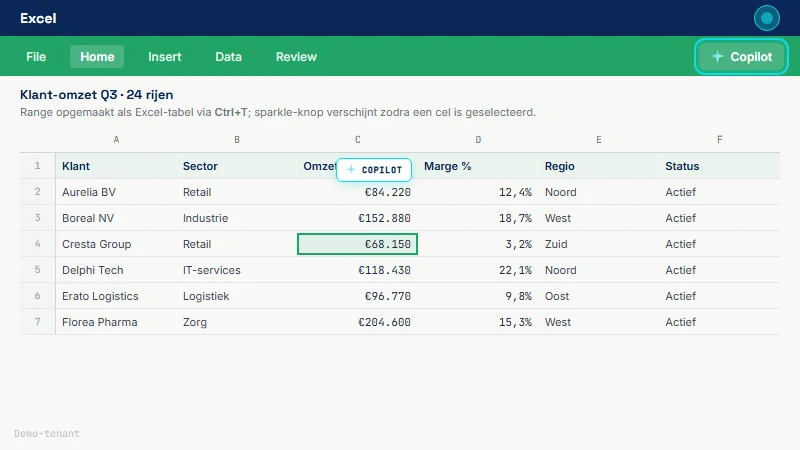Screen dimensions: 800x450
Task: Select row 5 header
Action: pyautogui.click(x=37, y=270)
